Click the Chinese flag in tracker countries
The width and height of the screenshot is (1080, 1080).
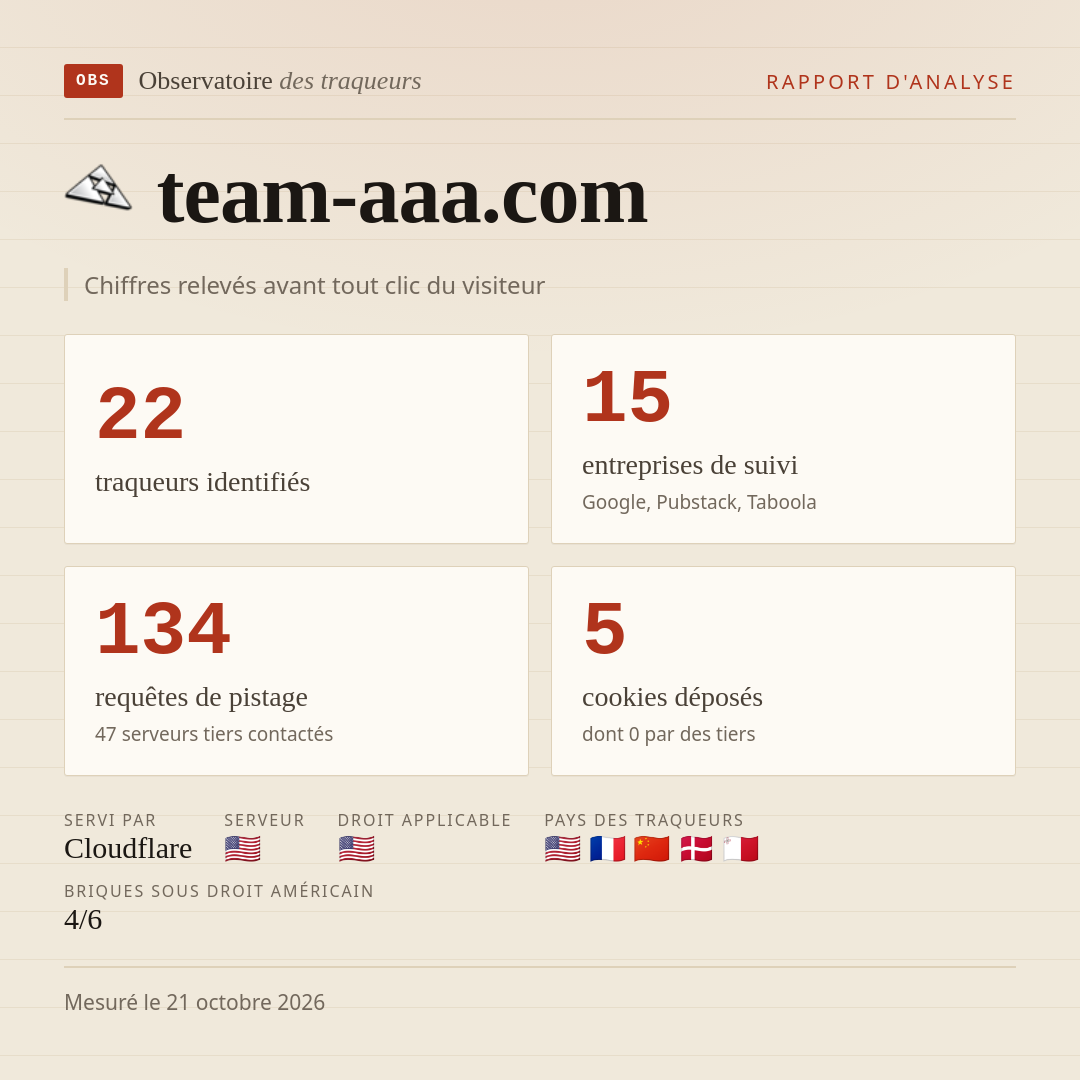(x=652, y=849)
